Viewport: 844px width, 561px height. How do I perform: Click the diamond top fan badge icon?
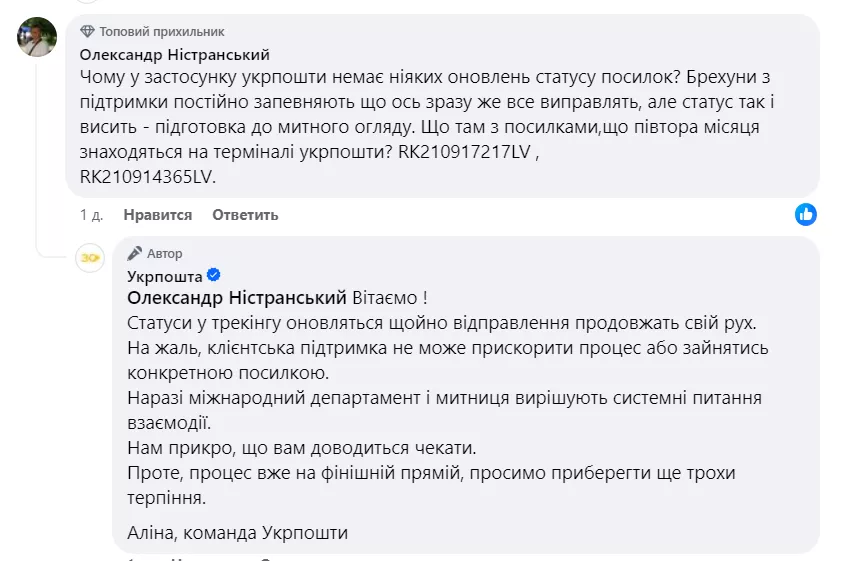click(87, 32)
